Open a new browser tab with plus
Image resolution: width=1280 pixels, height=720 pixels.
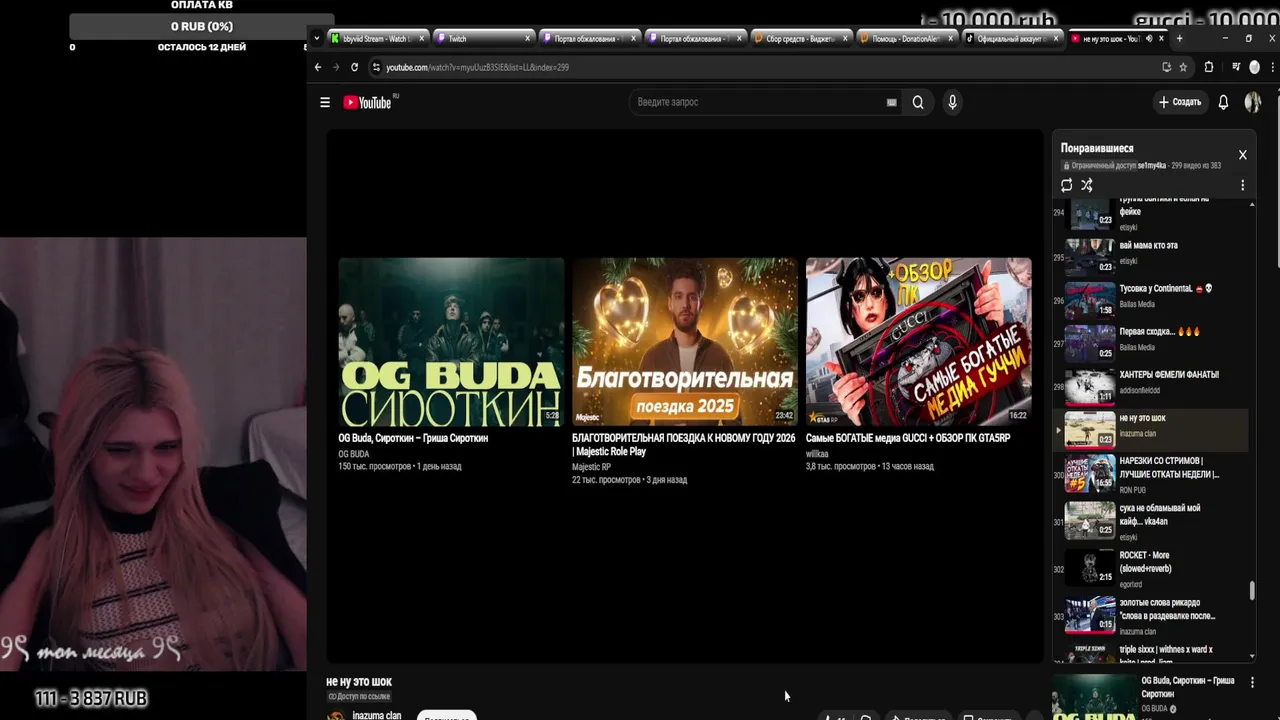tap(1179, 38)
